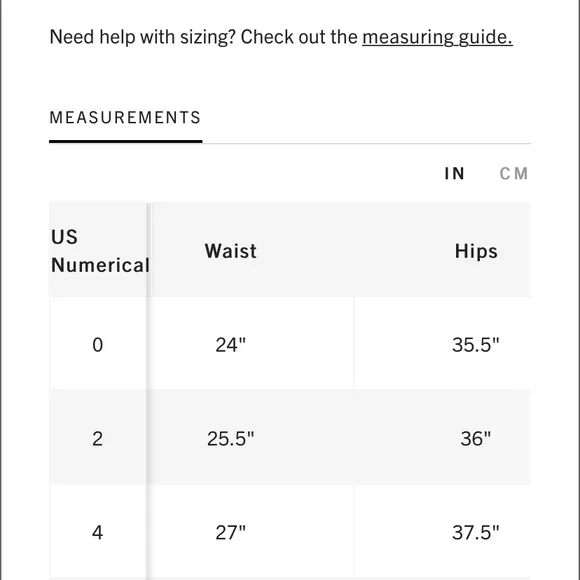This screenshot has height=580, width=580.
Task: Select size 4 row label
Action: coord(98,533)
